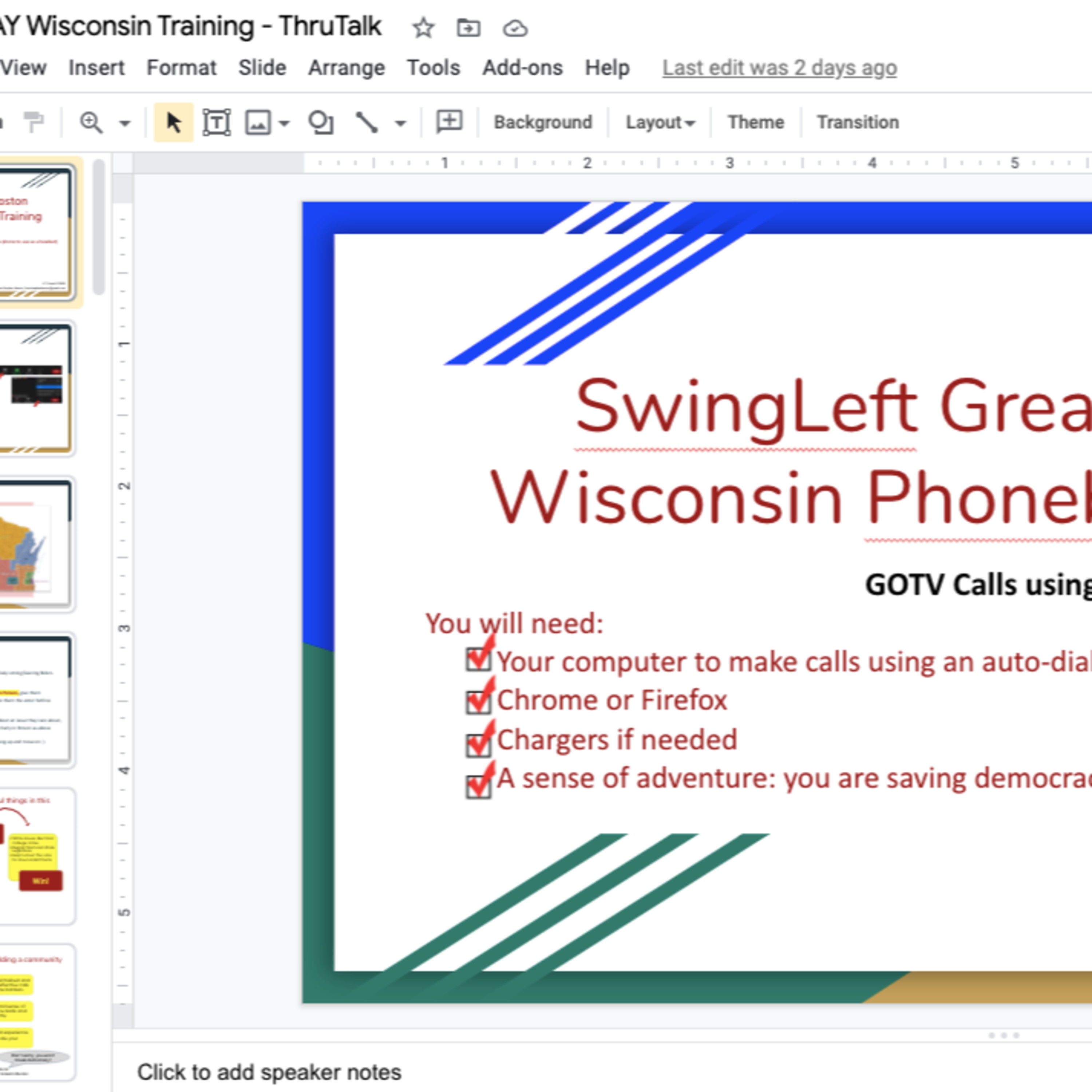This screenshot has width=1092, height=1092.
Task: Select the Paint format tool
Action: tap(34, 122)
